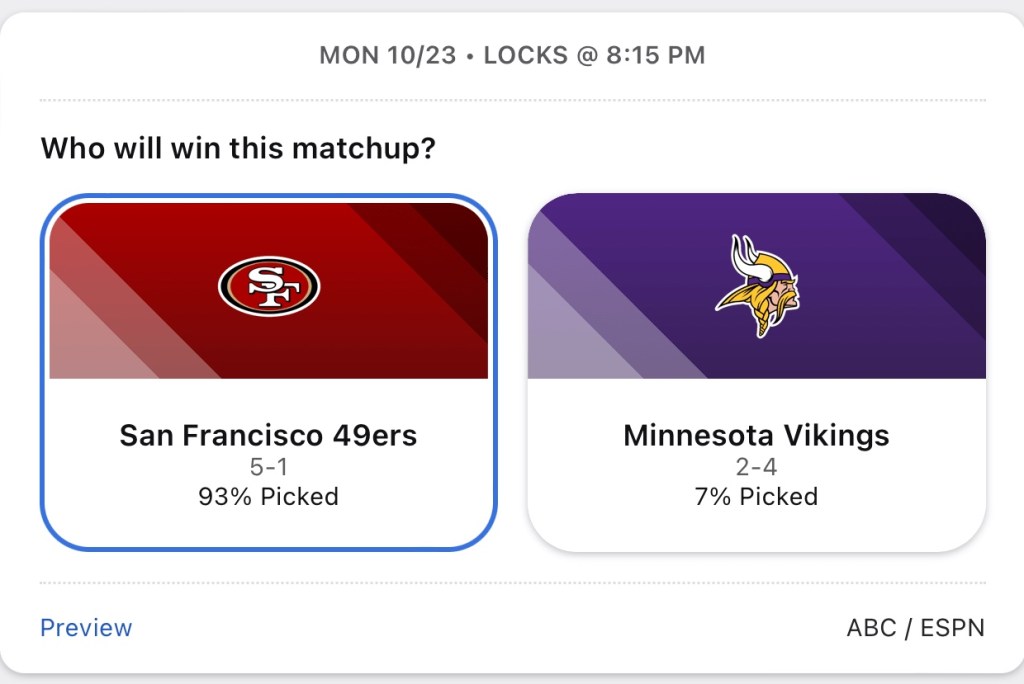Click the ABC / ESPN broadcast label
This screenshot has width=1024, height=684.
[x=915, y=628]
